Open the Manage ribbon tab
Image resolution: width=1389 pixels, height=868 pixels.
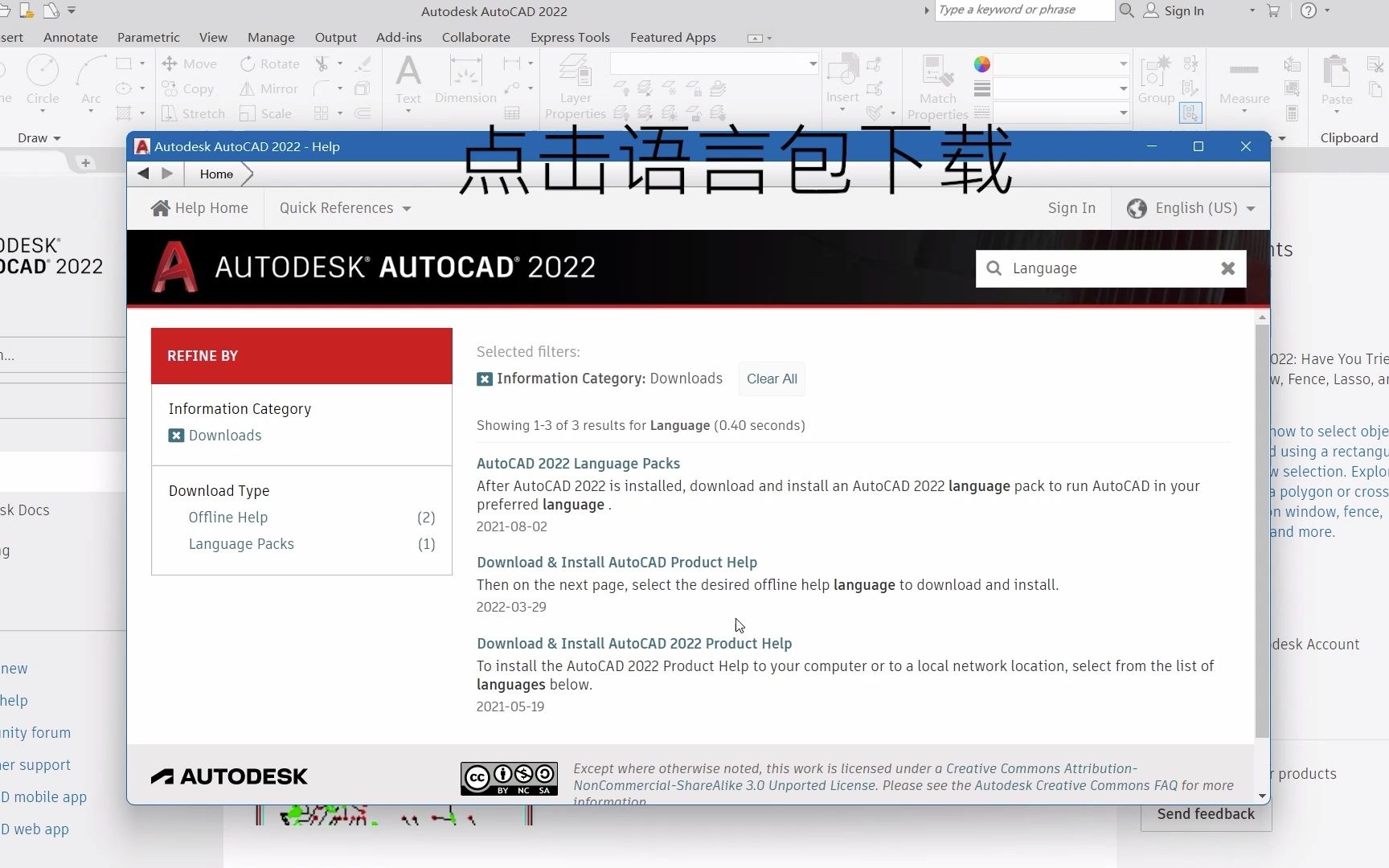[271, 37]
